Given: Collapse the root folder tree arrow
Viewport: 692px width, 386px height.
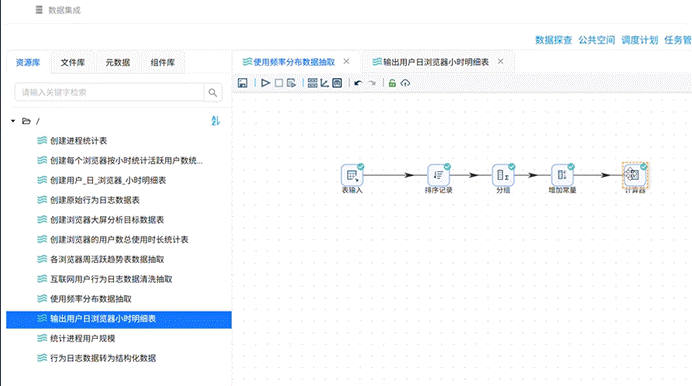Looking at the screenshot, I should [13, 121].
